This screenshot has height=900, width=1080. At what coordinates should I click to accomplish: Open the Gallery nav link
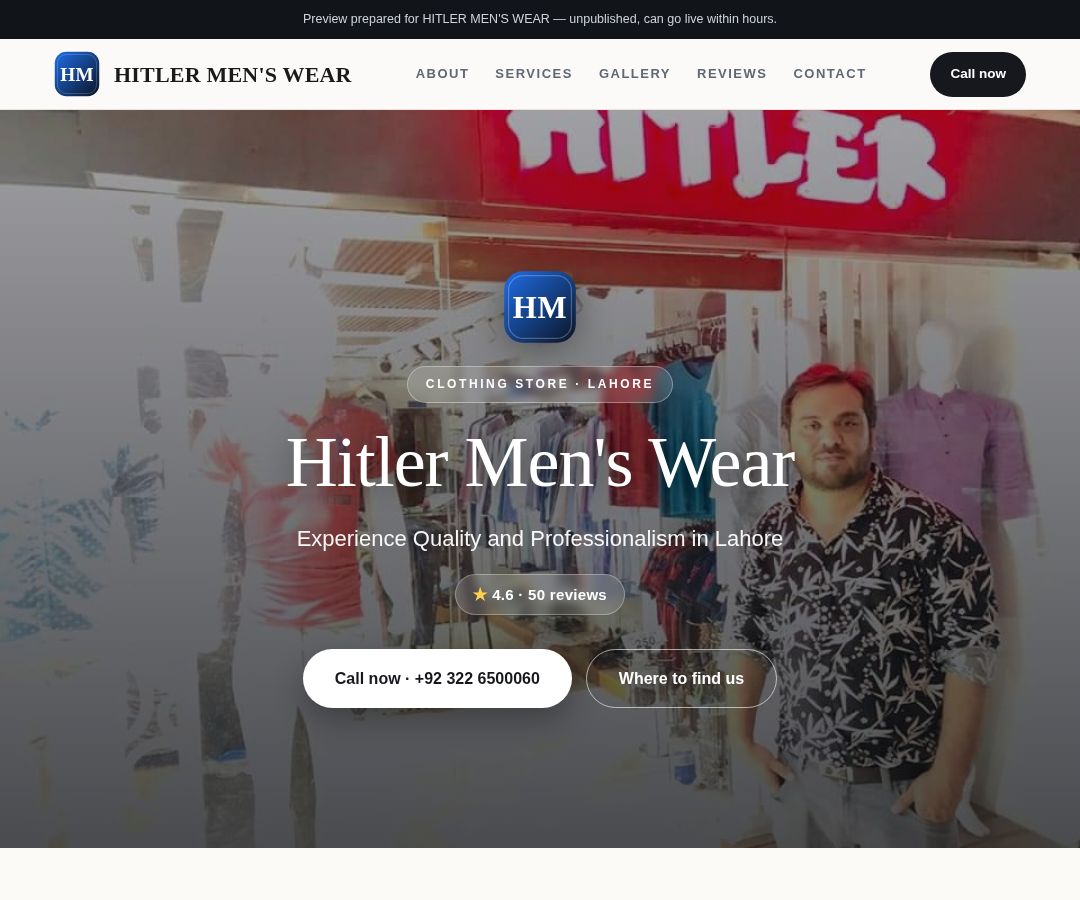(x=634, y=74)
